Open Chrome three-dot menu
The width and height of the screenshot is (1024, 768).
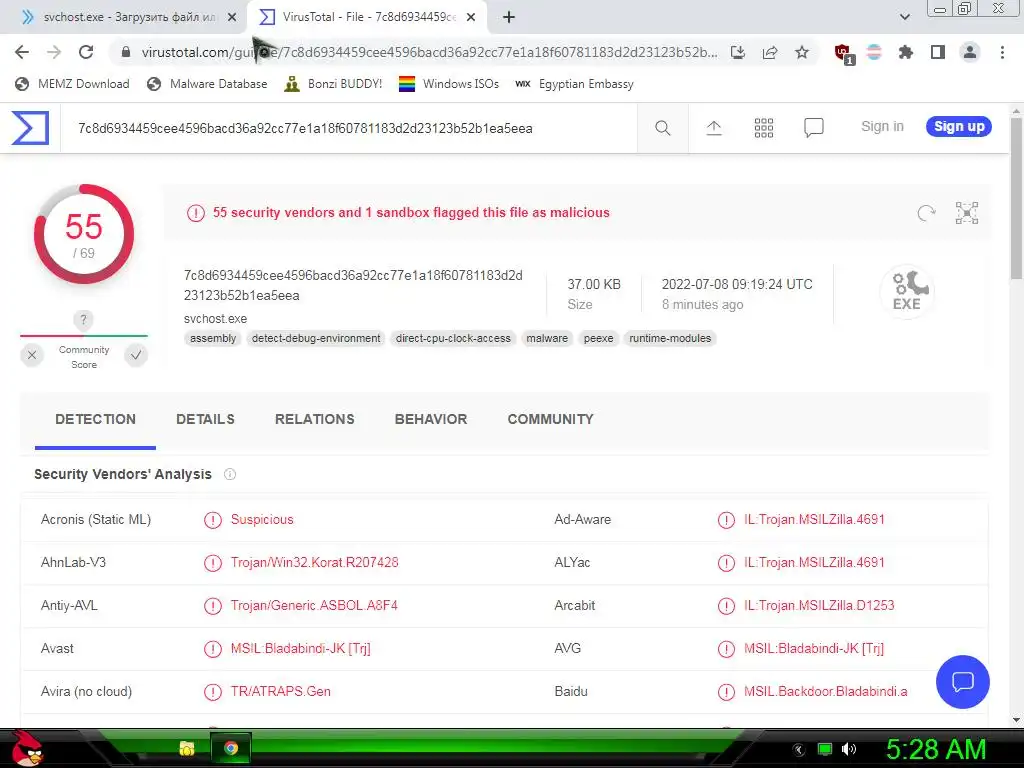(1002, 52)
